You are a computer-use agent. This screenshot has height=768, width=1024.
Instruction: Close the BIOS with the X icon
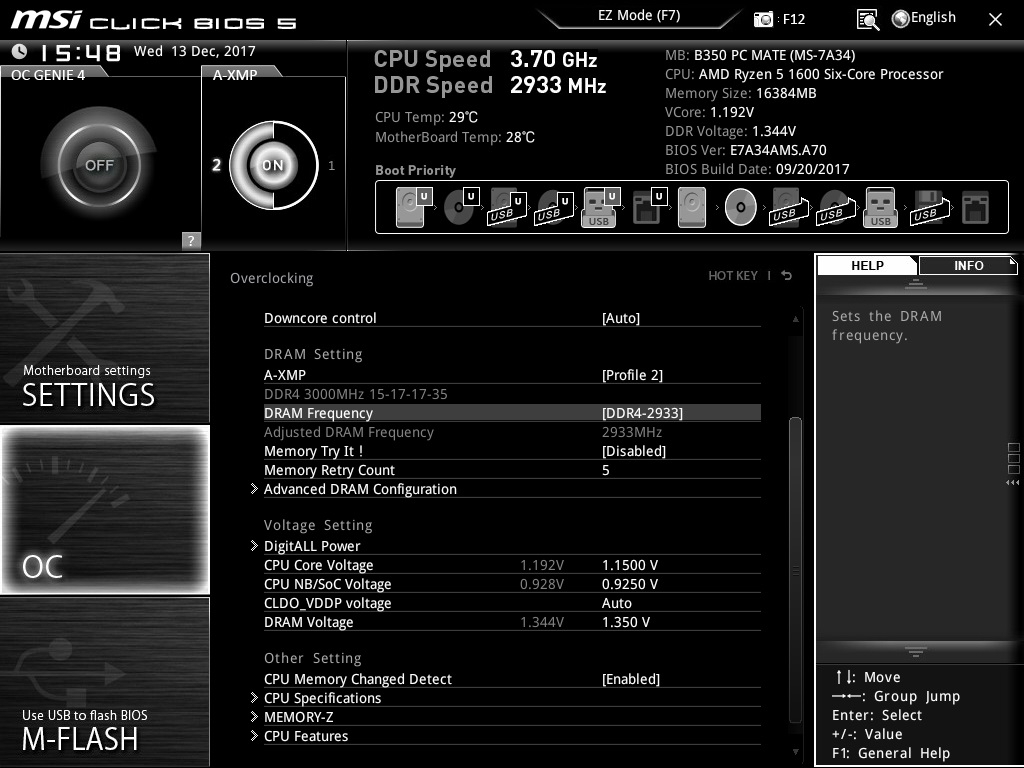coord(995,20)
